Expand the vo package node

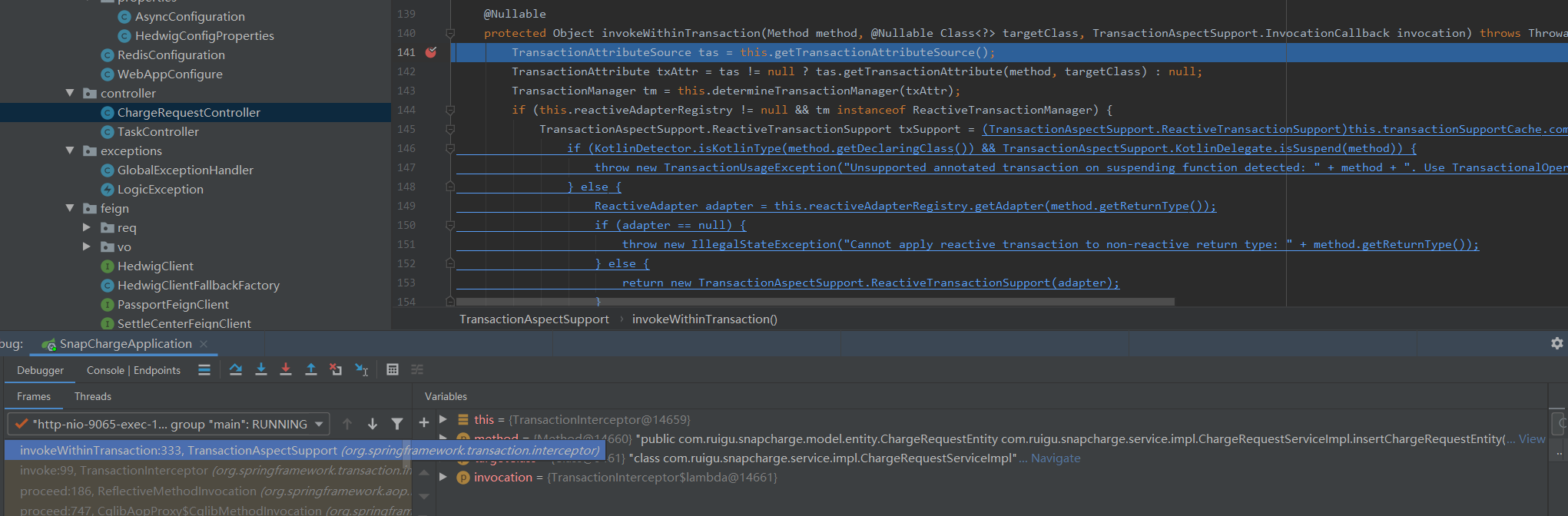(87, 246)
